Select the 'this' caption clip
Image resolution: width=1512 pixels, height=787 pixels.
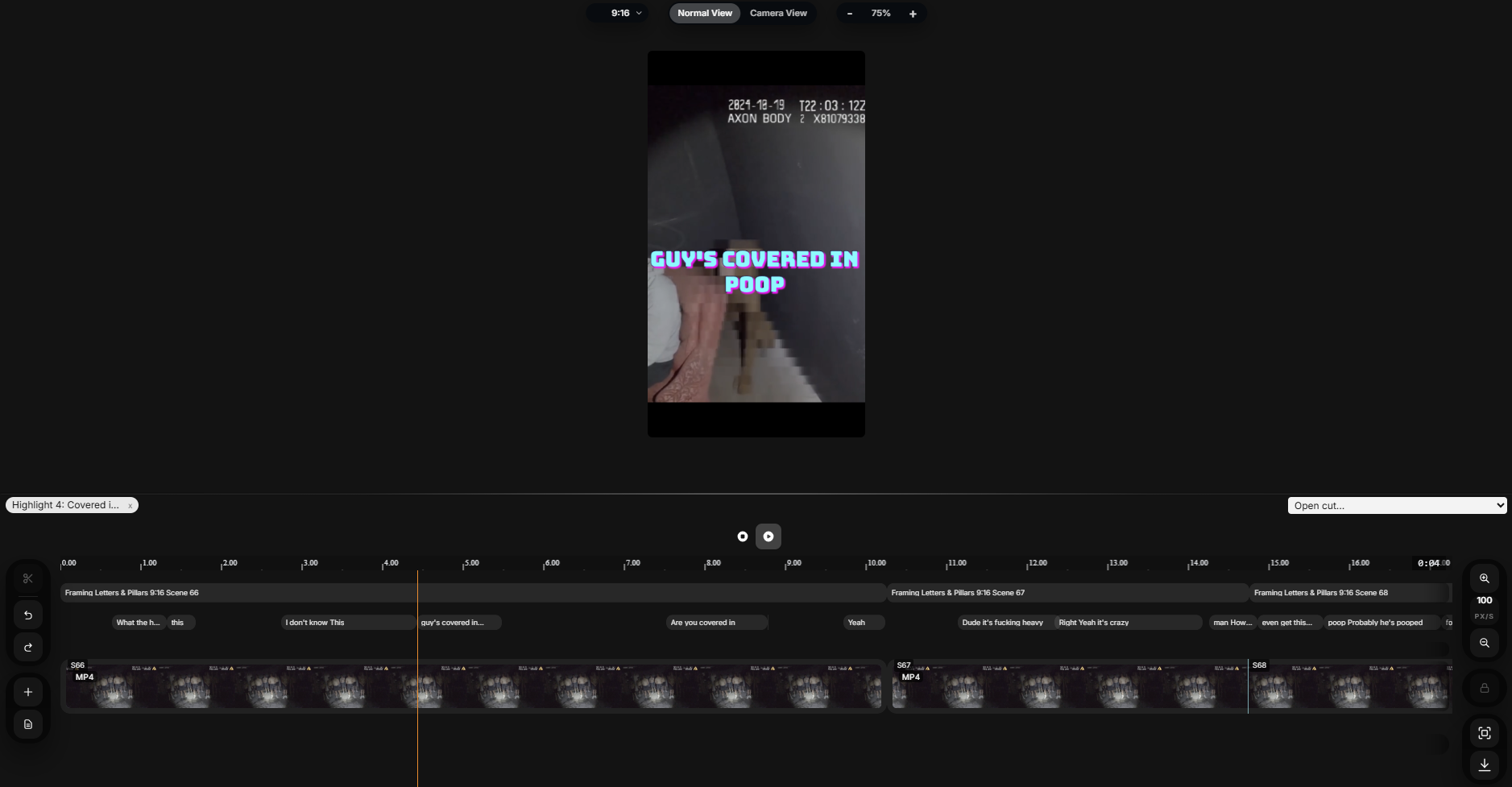pyautogui.click(x=181, y=623)
